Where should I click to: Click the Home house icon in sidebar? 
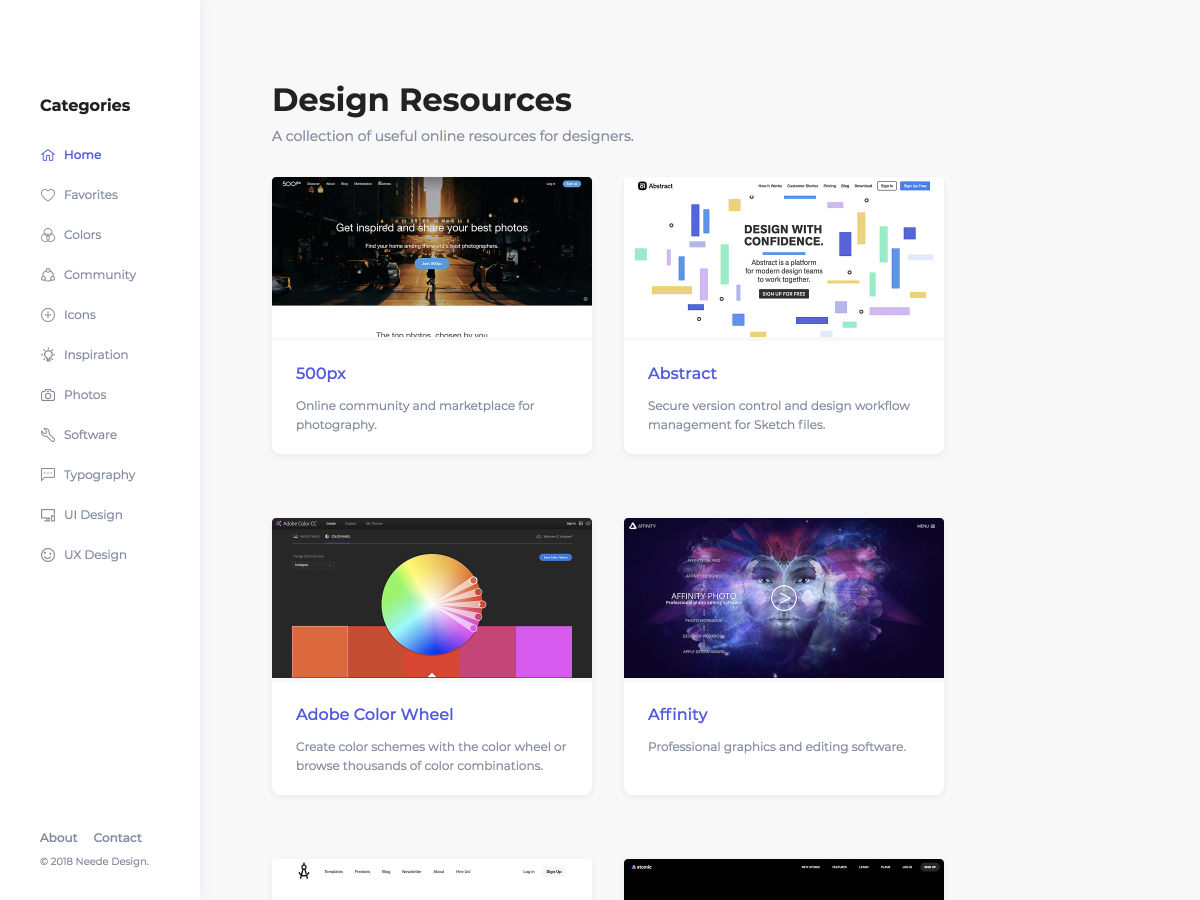pos(47,155)
